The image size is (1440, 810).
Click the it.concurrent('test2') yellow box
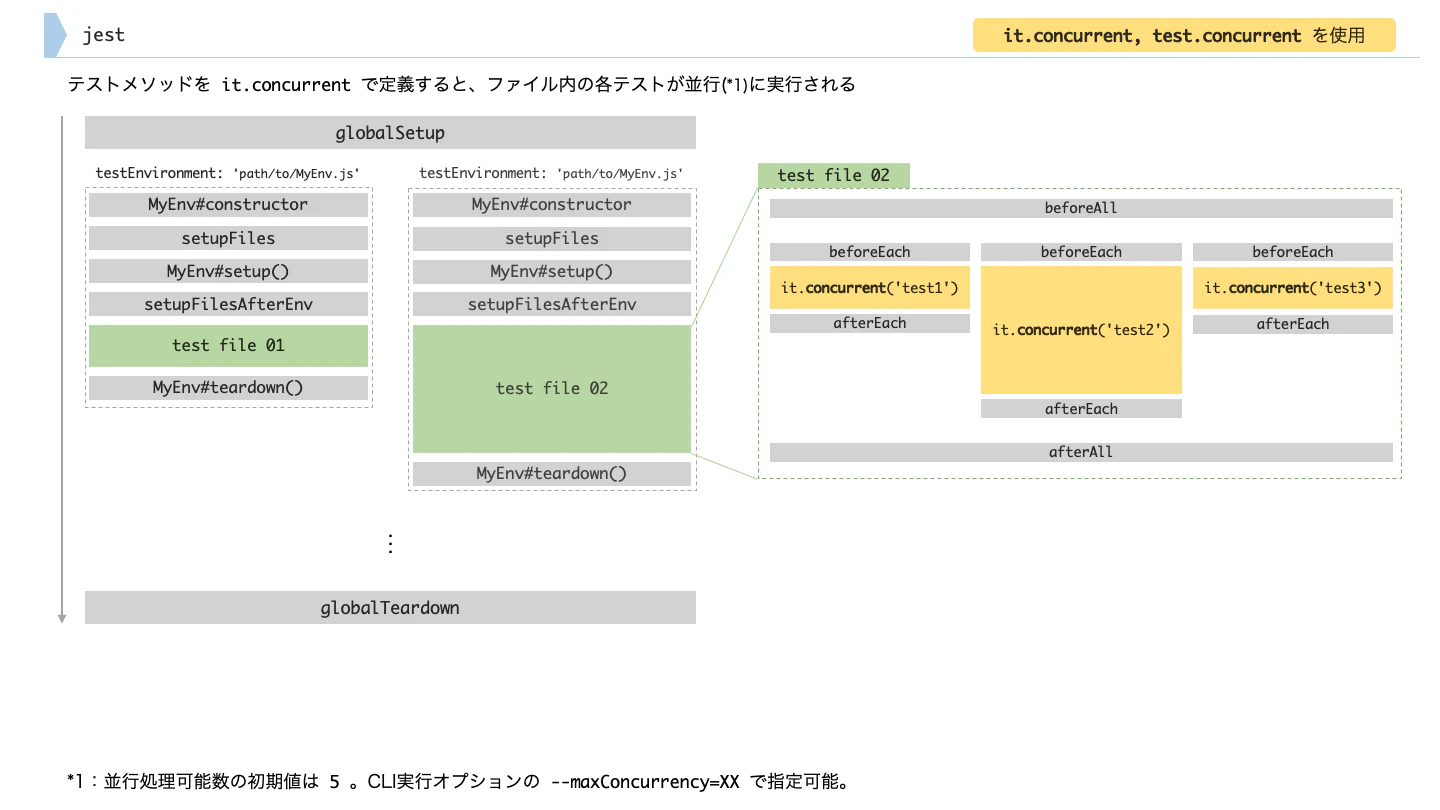click(x=1081, y=330)
